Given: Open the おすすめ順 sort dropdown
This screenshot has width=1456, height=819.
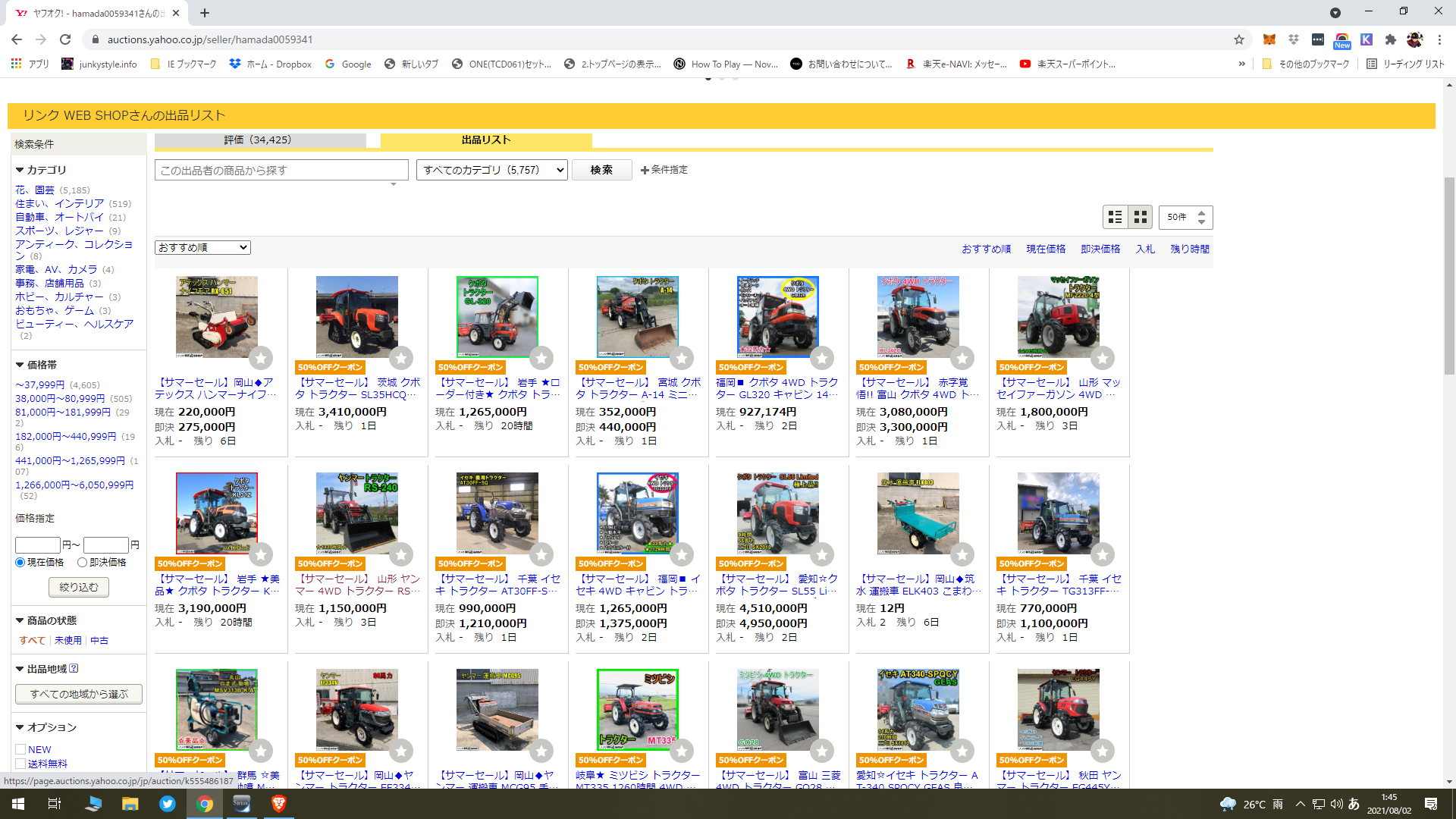Looking at the screenshot, I should click(202, 247).
